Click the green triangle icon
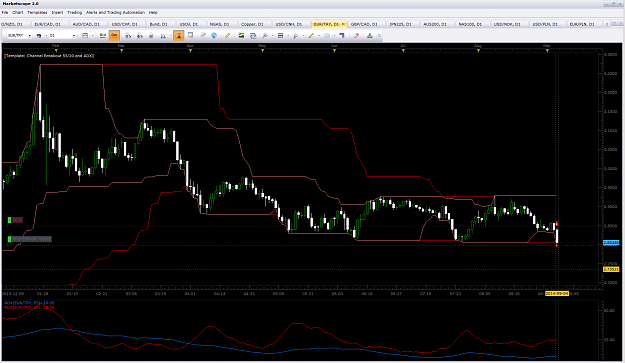This screenshot has width=625, height=363. 369,36
